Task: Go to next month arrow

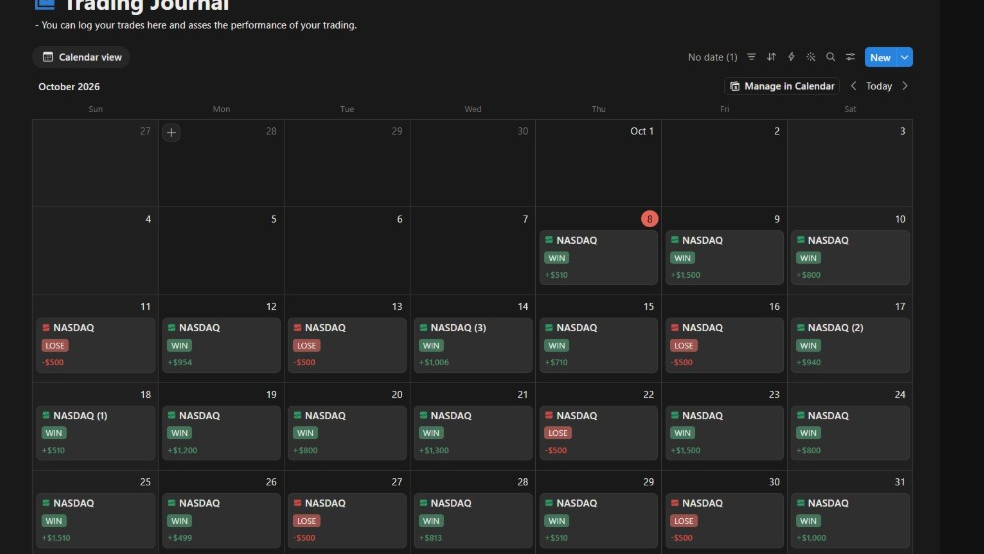Action: (905, 86)
